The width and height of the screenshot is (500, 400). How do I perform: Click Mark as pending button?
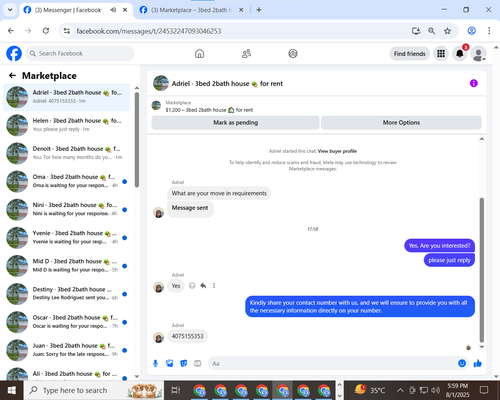(235, 123)
